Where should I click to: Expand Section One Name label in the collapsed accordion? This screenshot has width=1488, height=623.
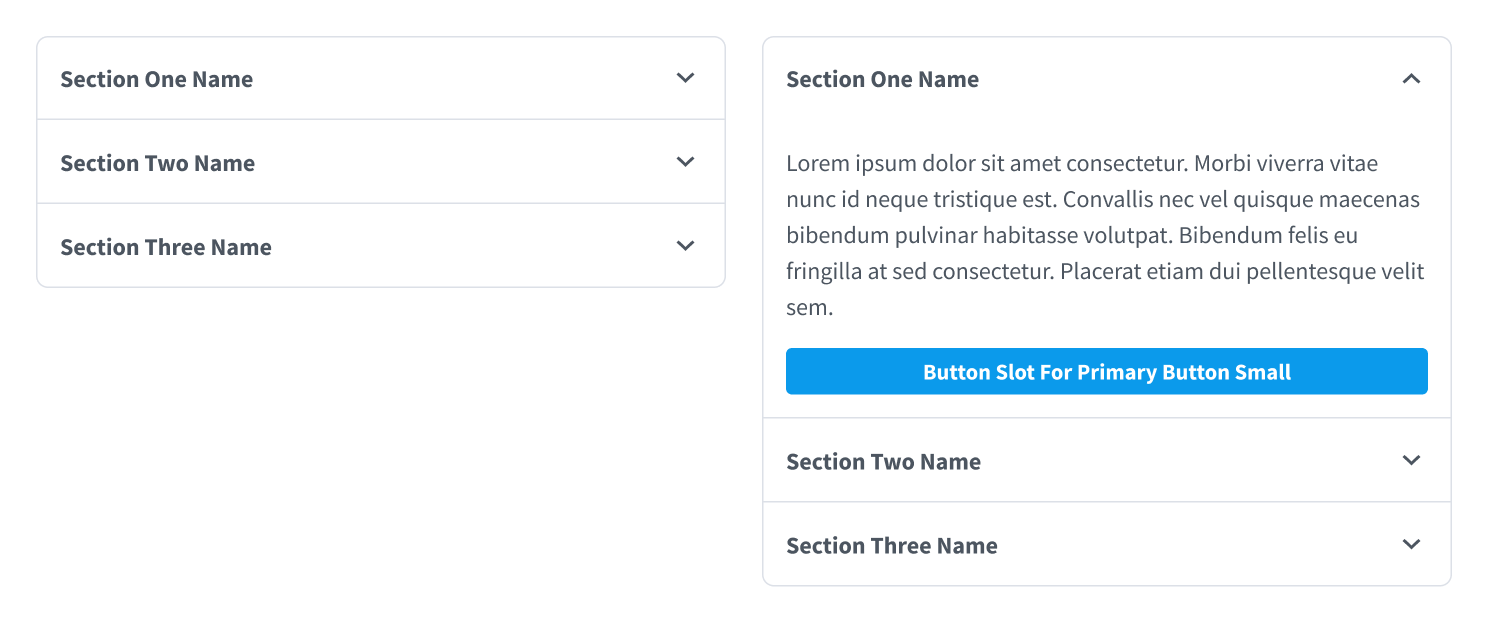click(156, 79)
